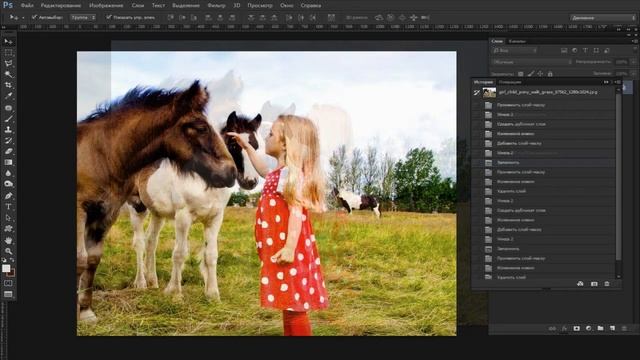Select the Rectangular Marquee tool
The image size is (640, 360).
[x=8, y=53]
